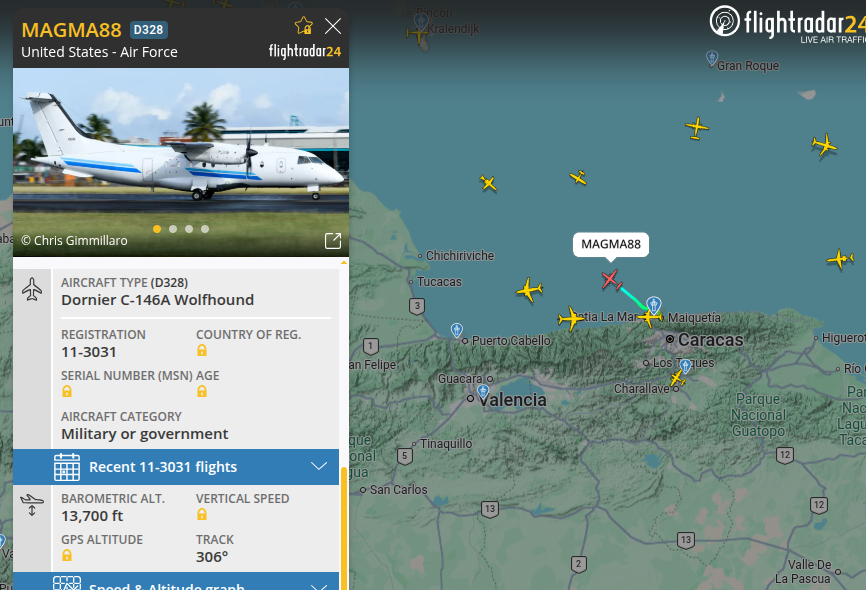The image size is (866, 590).
Task: Click the yellow panel scrollbar
Action: click(344, 528)
